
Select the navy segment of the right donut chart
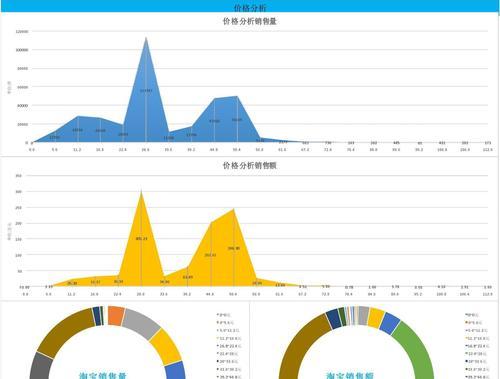tap(333, 318)
